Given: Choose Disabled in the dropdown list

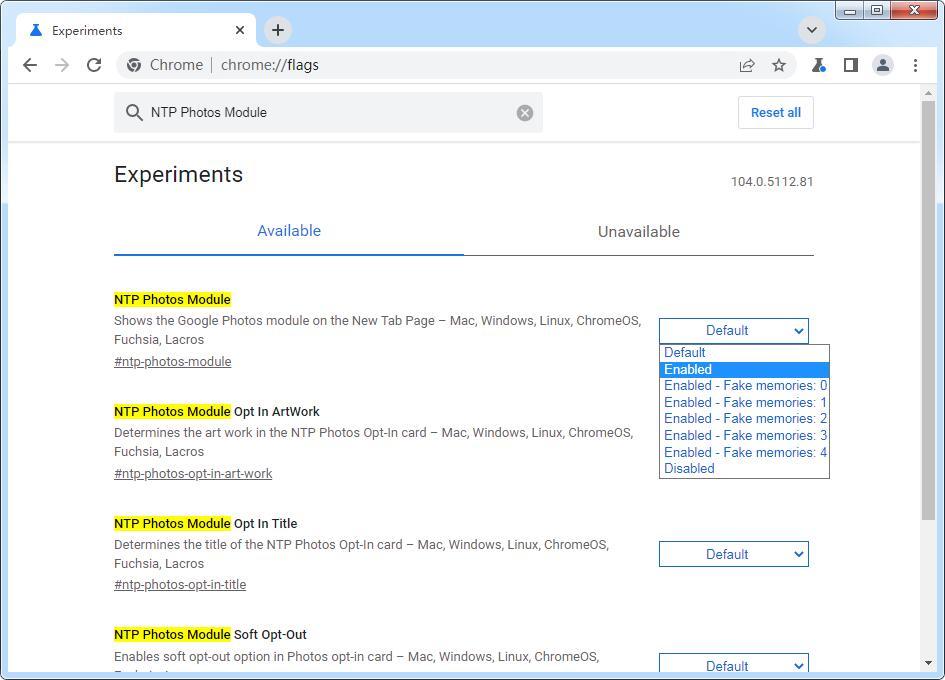Looking at the screenshot, I should [x=744, y=468].
